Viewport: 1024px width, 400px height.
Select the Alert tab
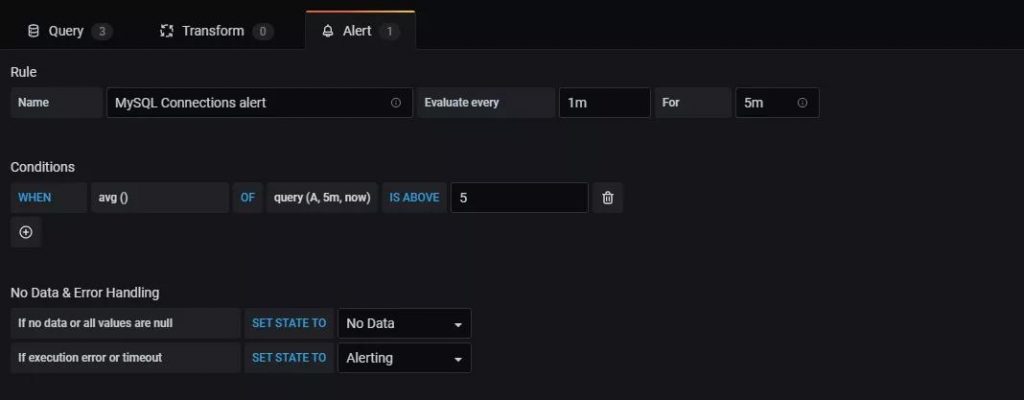[360, 31]
